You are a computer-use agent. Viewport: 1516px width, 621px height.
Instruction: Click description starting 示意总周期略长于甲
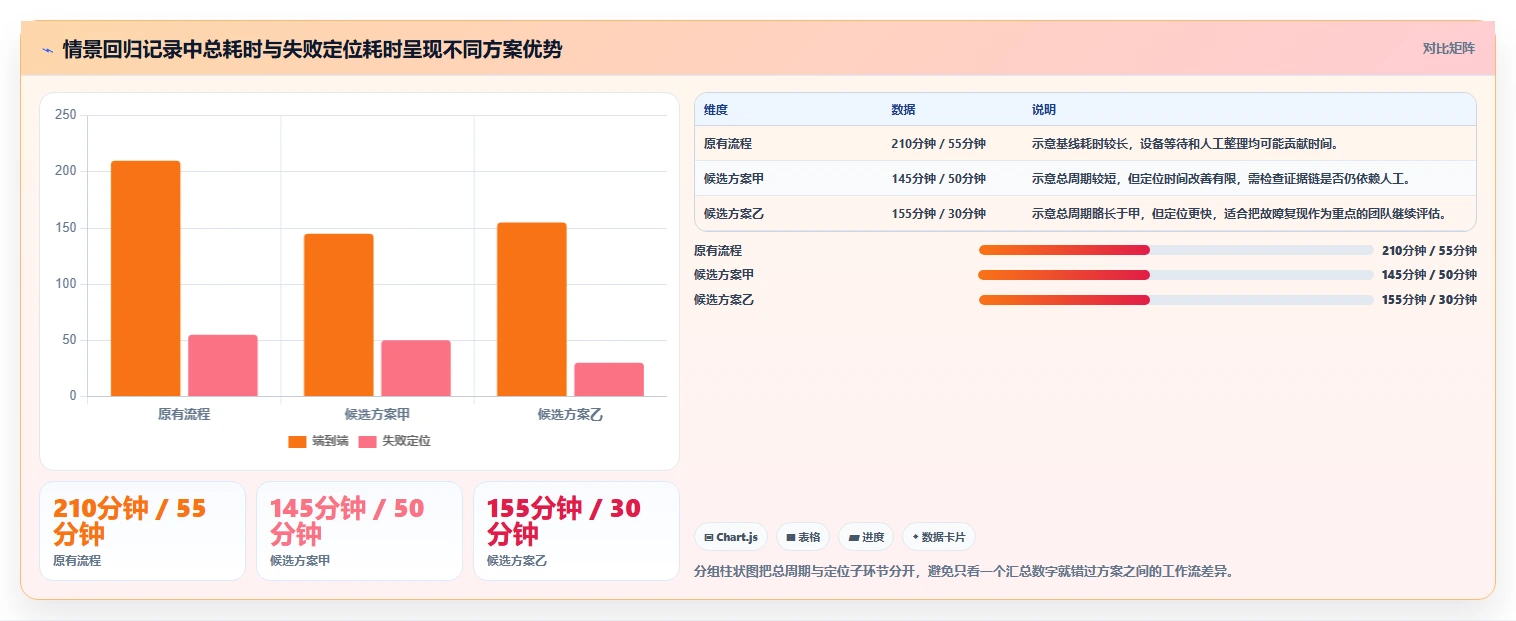tap(1239, 214)
